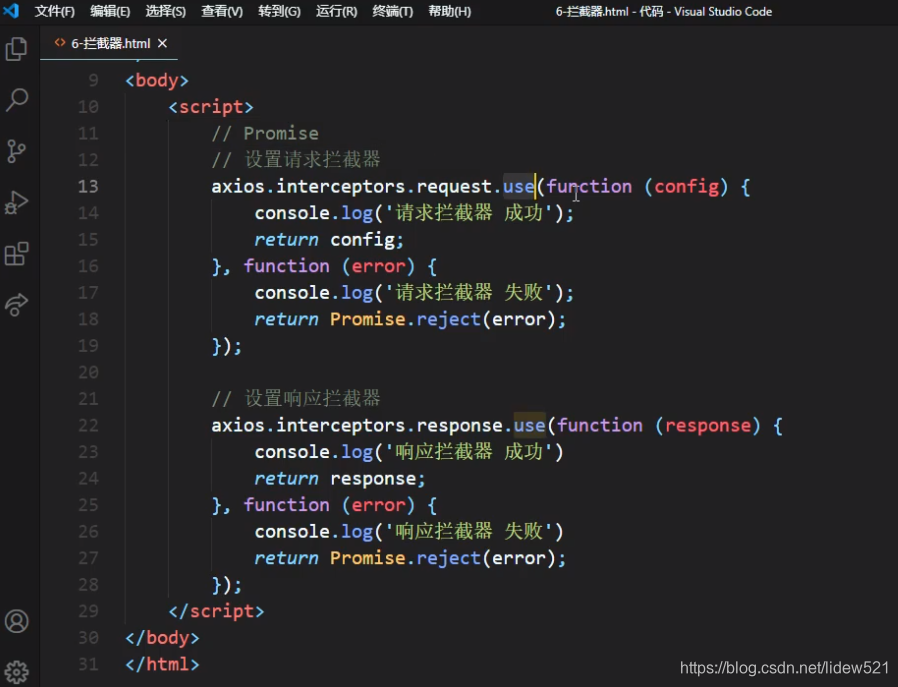Open the 编辑(E) menu
Screen dimensions: 898x687
click(110, 11)
